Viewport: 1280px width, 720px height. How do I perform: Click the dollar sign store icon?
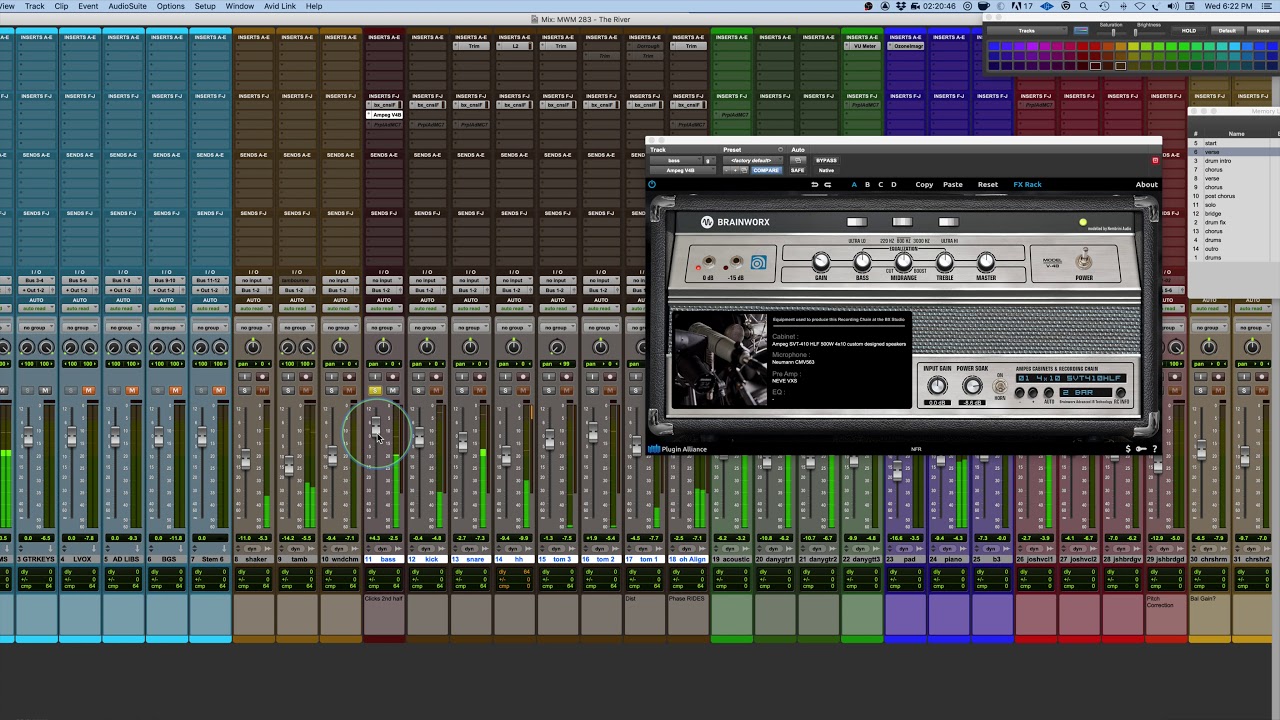(1128, 449)
